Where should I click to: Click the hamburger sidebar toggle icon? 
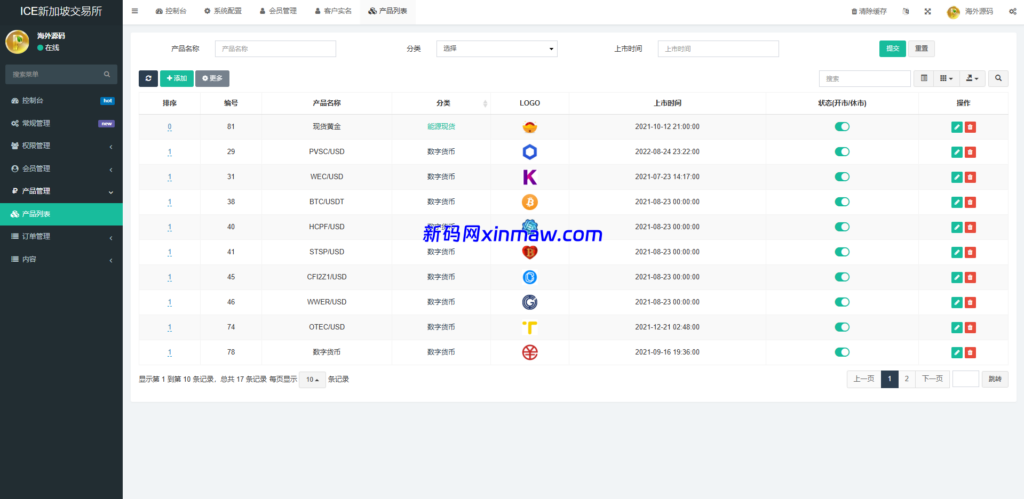135,11
